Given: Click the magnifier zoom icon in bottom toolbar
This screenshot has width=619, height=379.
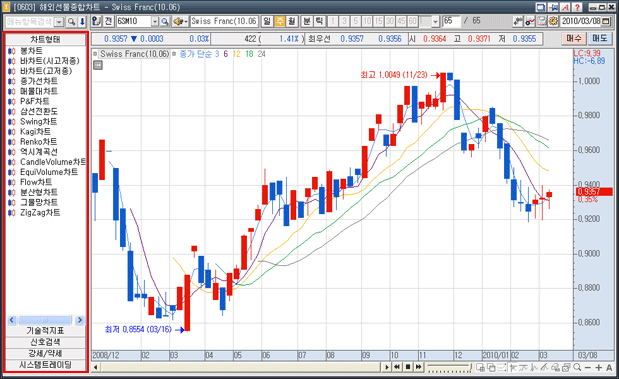Looking at the screenshot, I should point(578,368).
